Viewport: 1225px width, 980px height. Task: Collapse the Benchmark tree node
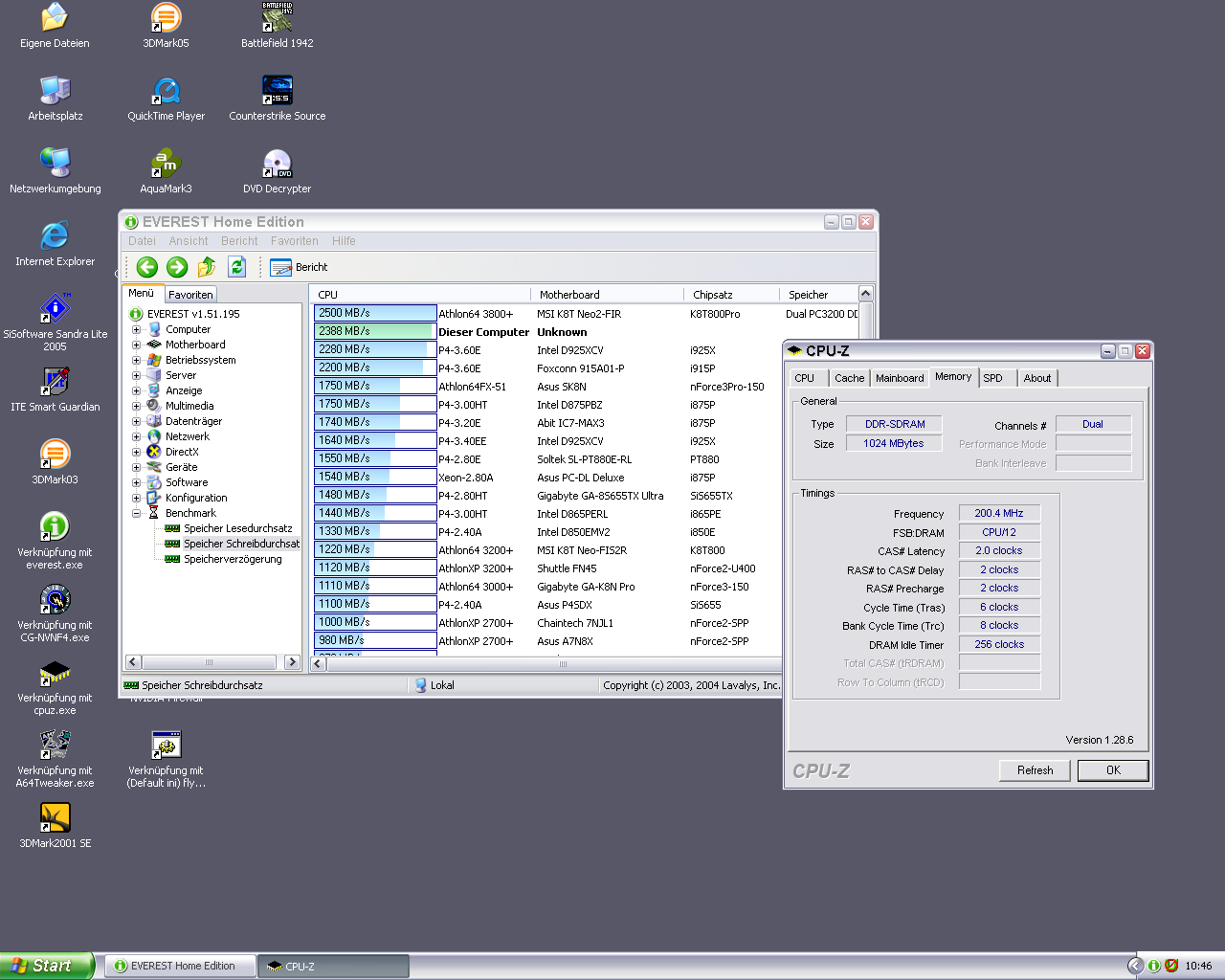[136, 513]
